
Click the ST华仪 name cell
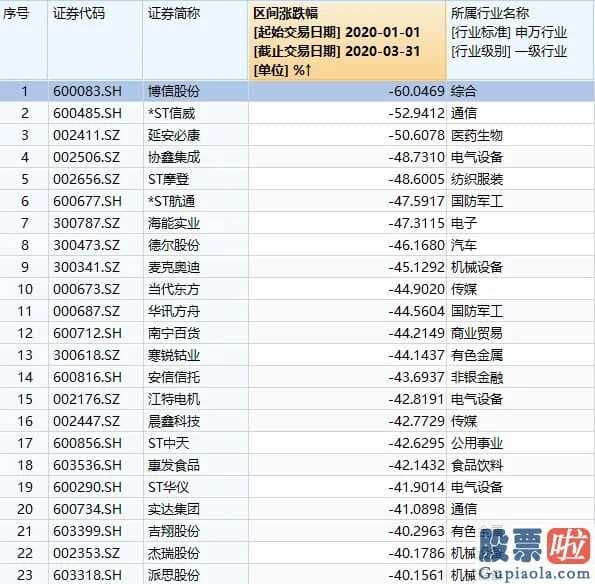pos(168,488)
